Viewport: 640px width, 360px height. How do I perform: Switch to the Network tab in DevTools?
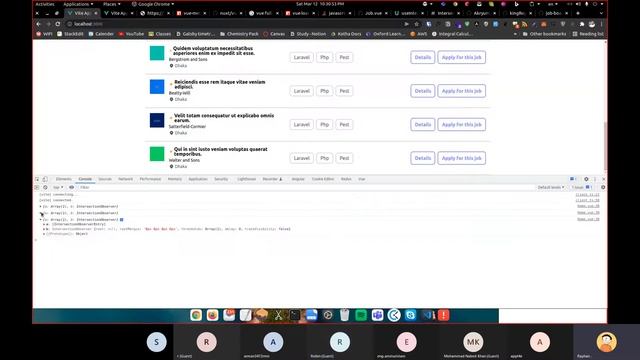[x=125, y=179]
